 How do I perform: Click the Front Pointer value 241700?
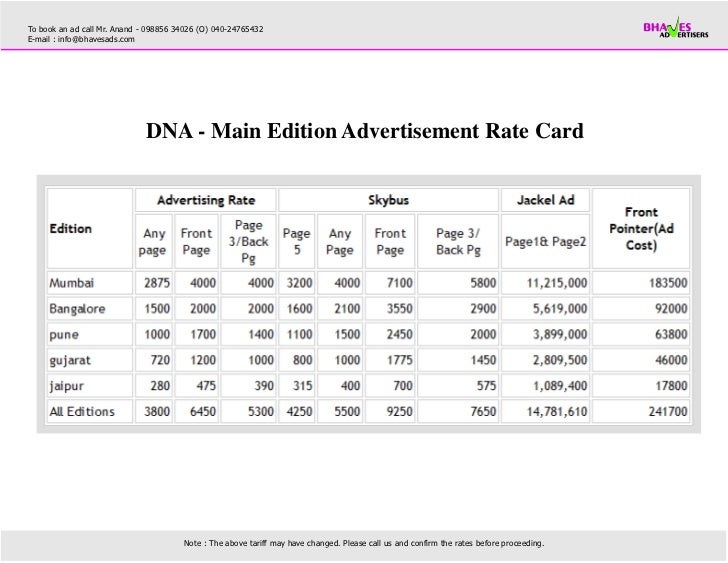668,412
